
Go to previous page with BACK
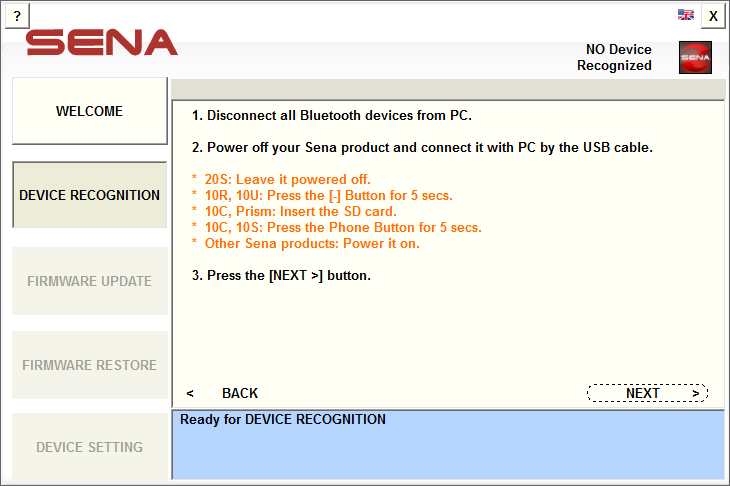click(x=222, y=393)
